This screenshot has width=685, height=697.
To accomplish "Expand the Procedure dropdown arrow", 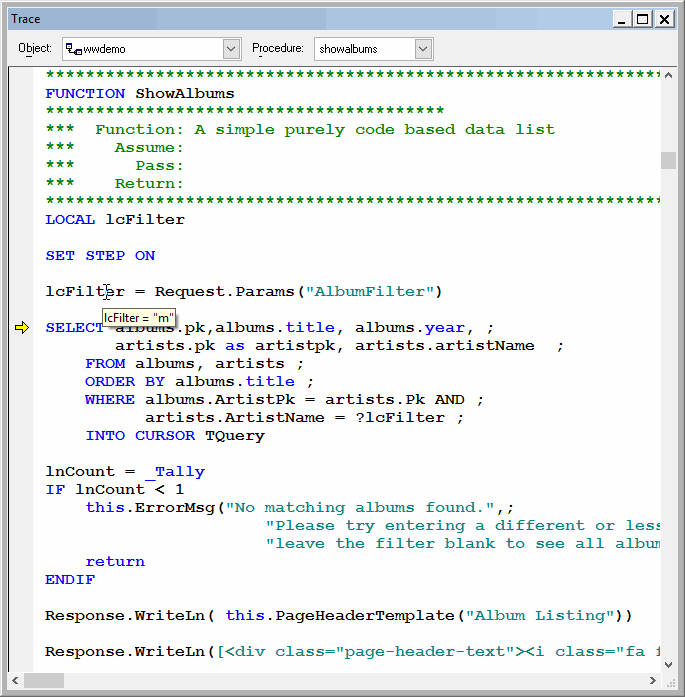I will [x=423, y=48].
